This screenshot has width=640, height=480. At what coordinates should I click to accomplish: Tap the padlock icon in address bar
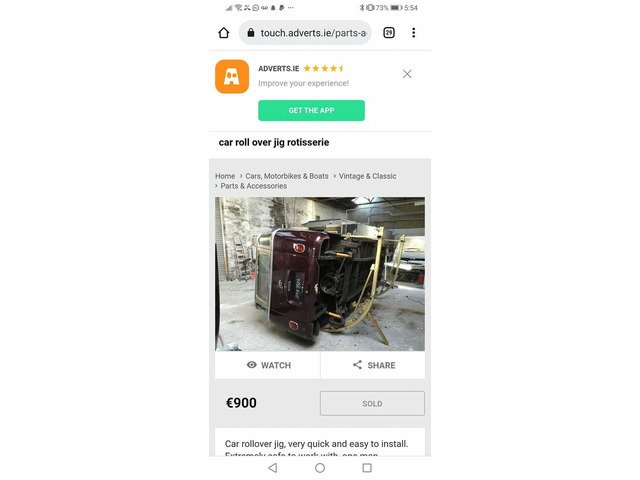[x=251, y=33]
